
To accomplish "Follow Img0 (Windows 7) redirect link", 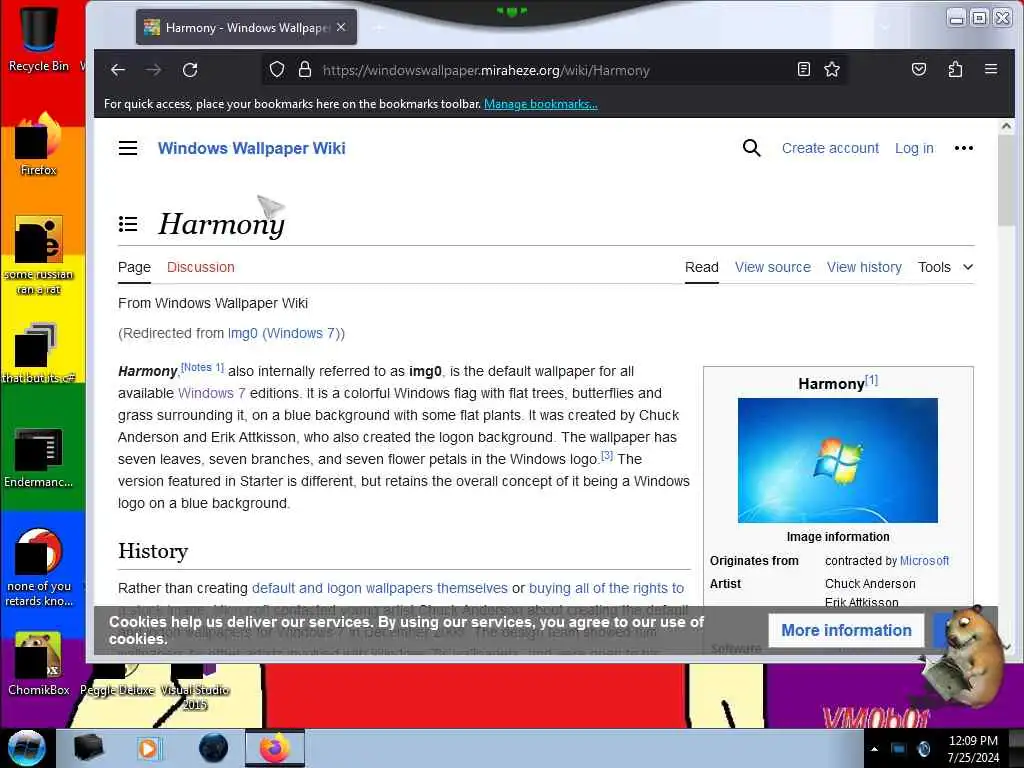I will point(283,333).
